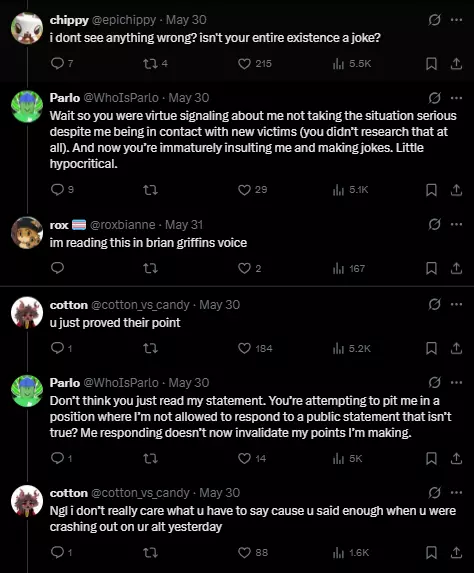Bookmark Parlo's 'Don't think you just read' tweet
The height and width of the screenshot is (573, 474).
pos(431,459)
